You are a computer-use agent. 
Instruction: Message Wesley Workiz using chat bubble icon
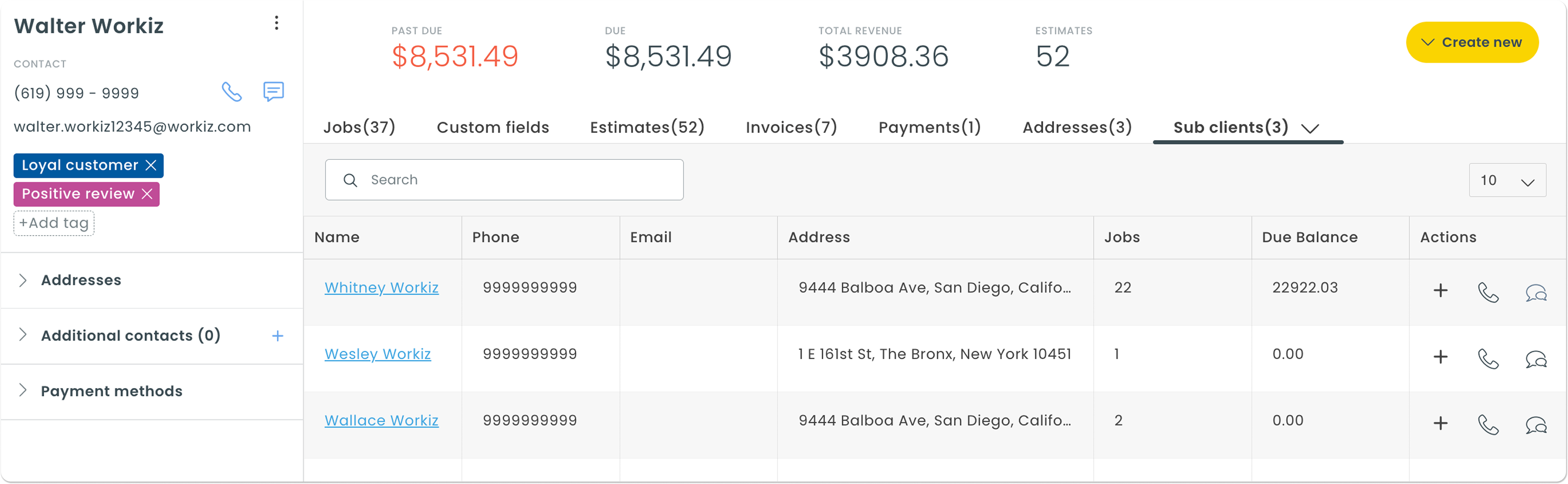(1536, 359)
